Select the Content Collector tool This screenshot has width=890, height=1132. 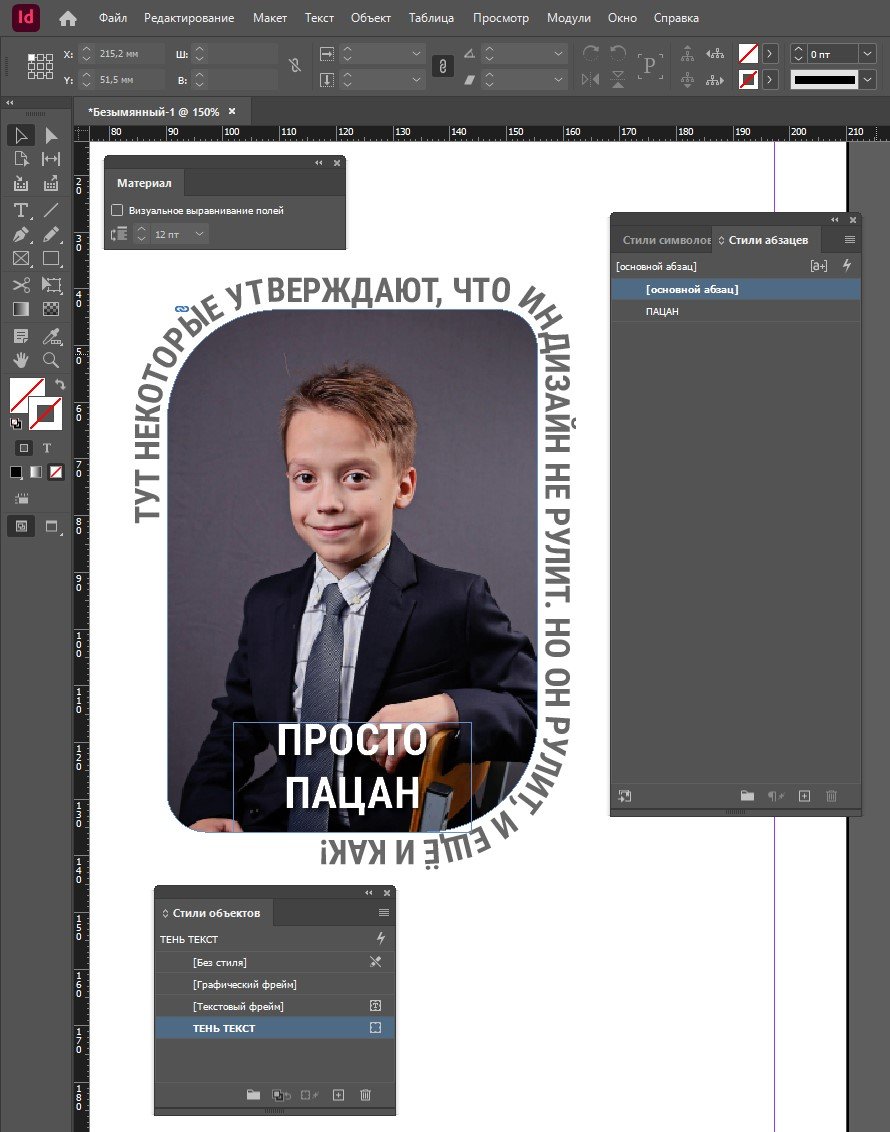(x=21, y=183)
